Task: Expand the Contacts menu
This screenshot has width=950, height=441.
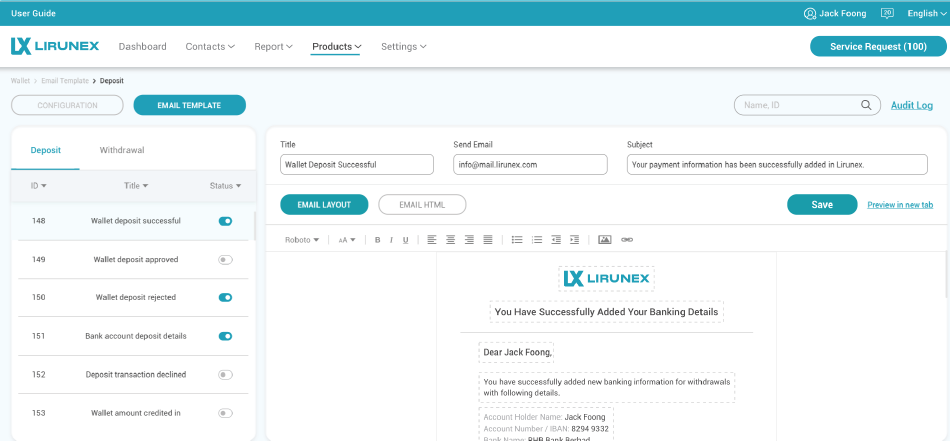Action: [x=210, y=47]
